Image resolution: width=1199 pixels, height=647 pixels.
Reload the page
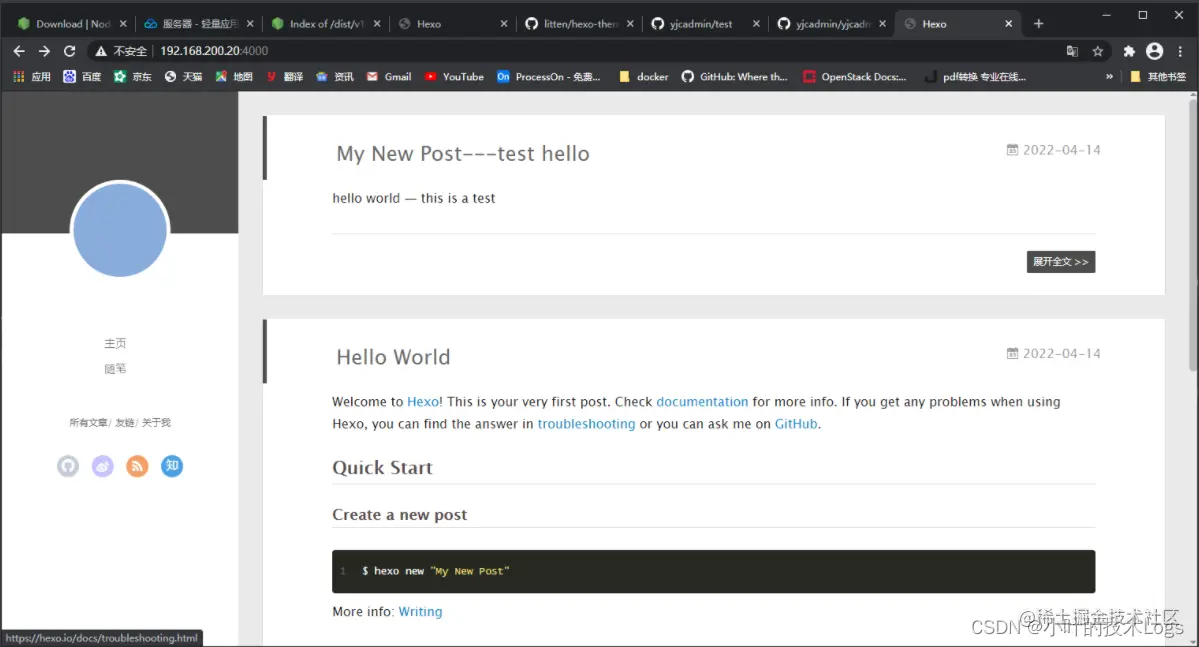(70, 50)
